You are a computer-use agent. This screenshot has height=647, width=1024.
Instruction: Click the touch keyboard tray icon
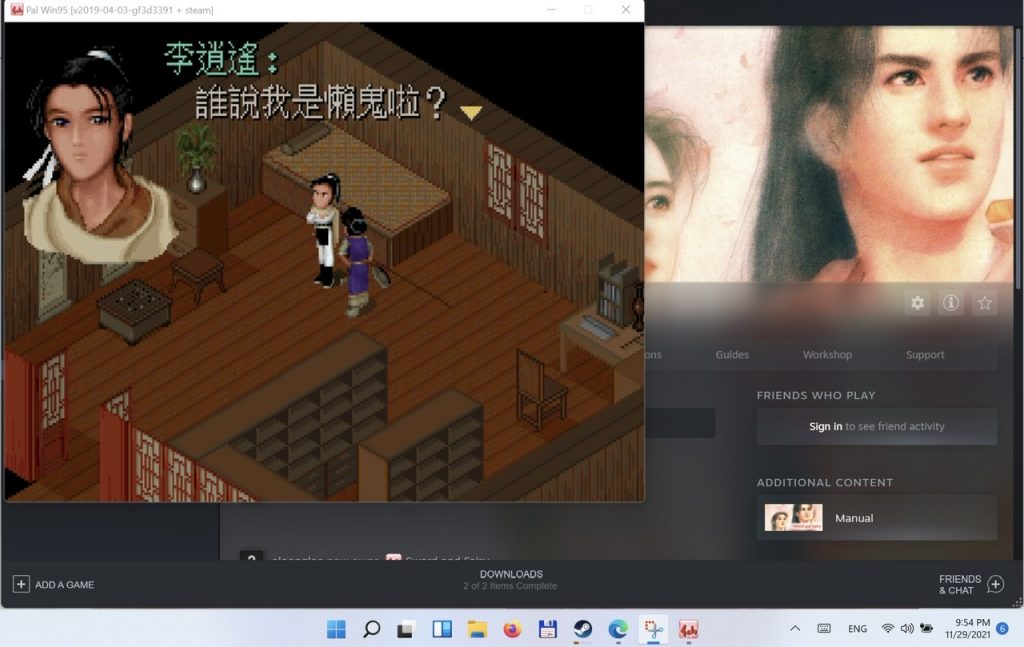tap(824, 629)
